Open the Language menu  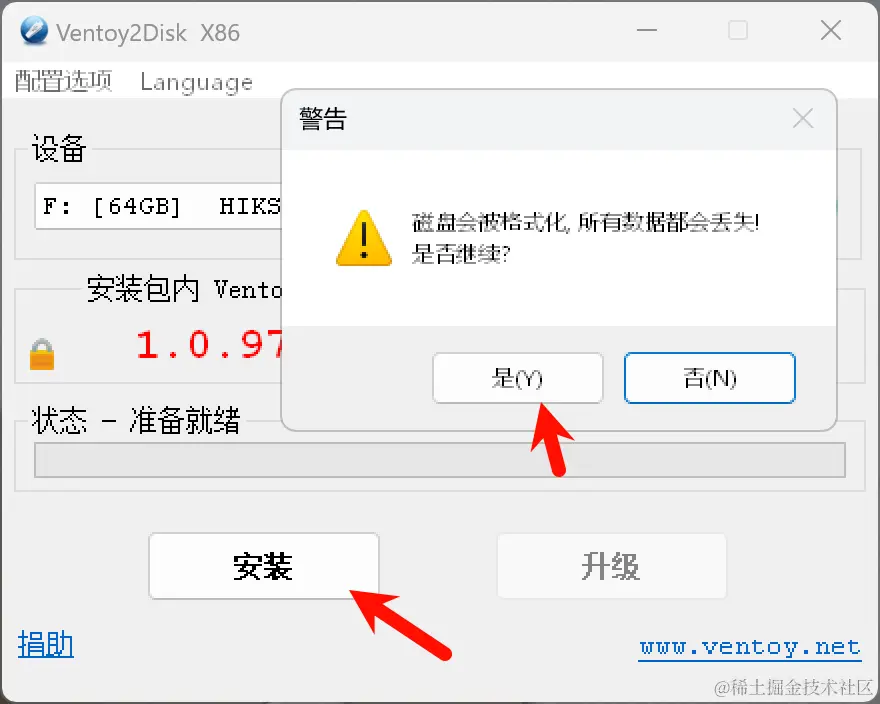tap(196, 83)
